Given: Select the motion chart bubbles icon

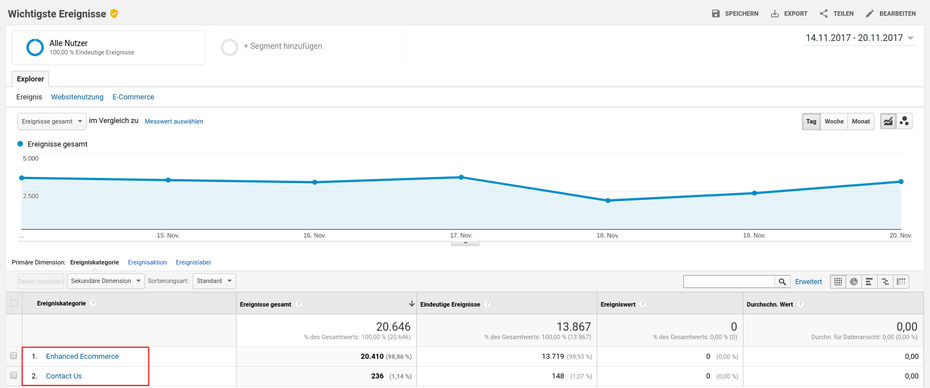Looking at the screenshot, I should [x=904, y=121].
